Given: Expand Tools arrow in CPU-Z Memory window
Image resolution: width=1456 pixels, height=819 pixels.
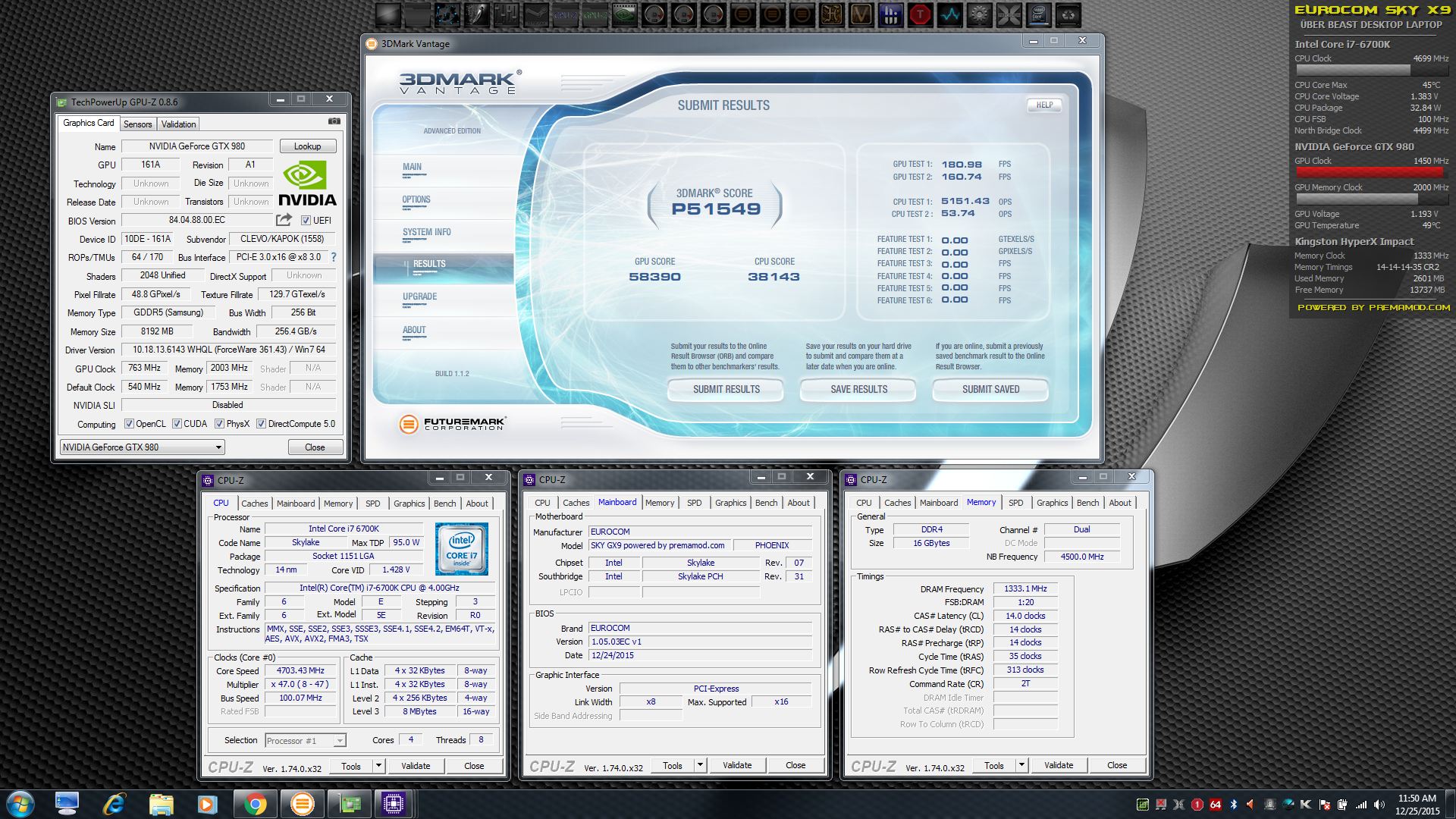Looking at the screenshot, I should (1021, 765).
